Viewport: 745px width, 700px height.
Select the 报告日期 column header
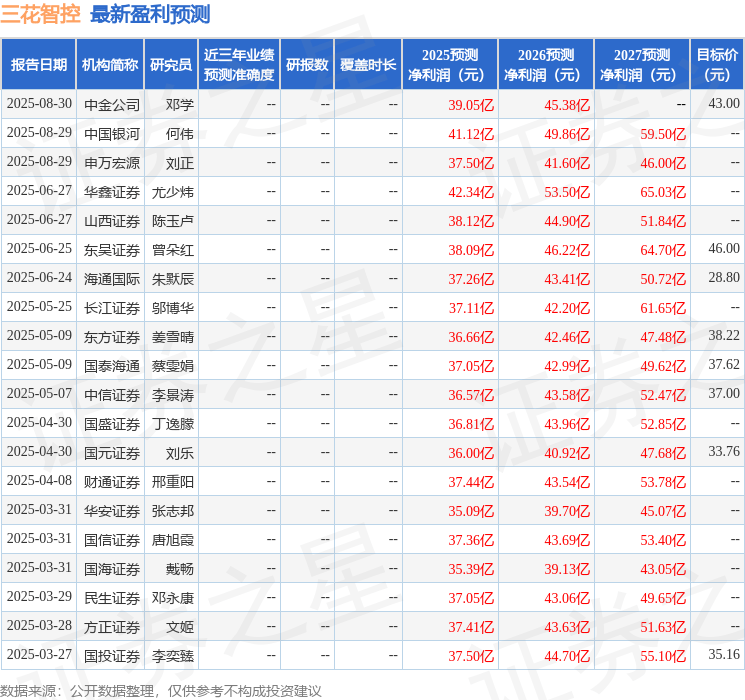38,64
